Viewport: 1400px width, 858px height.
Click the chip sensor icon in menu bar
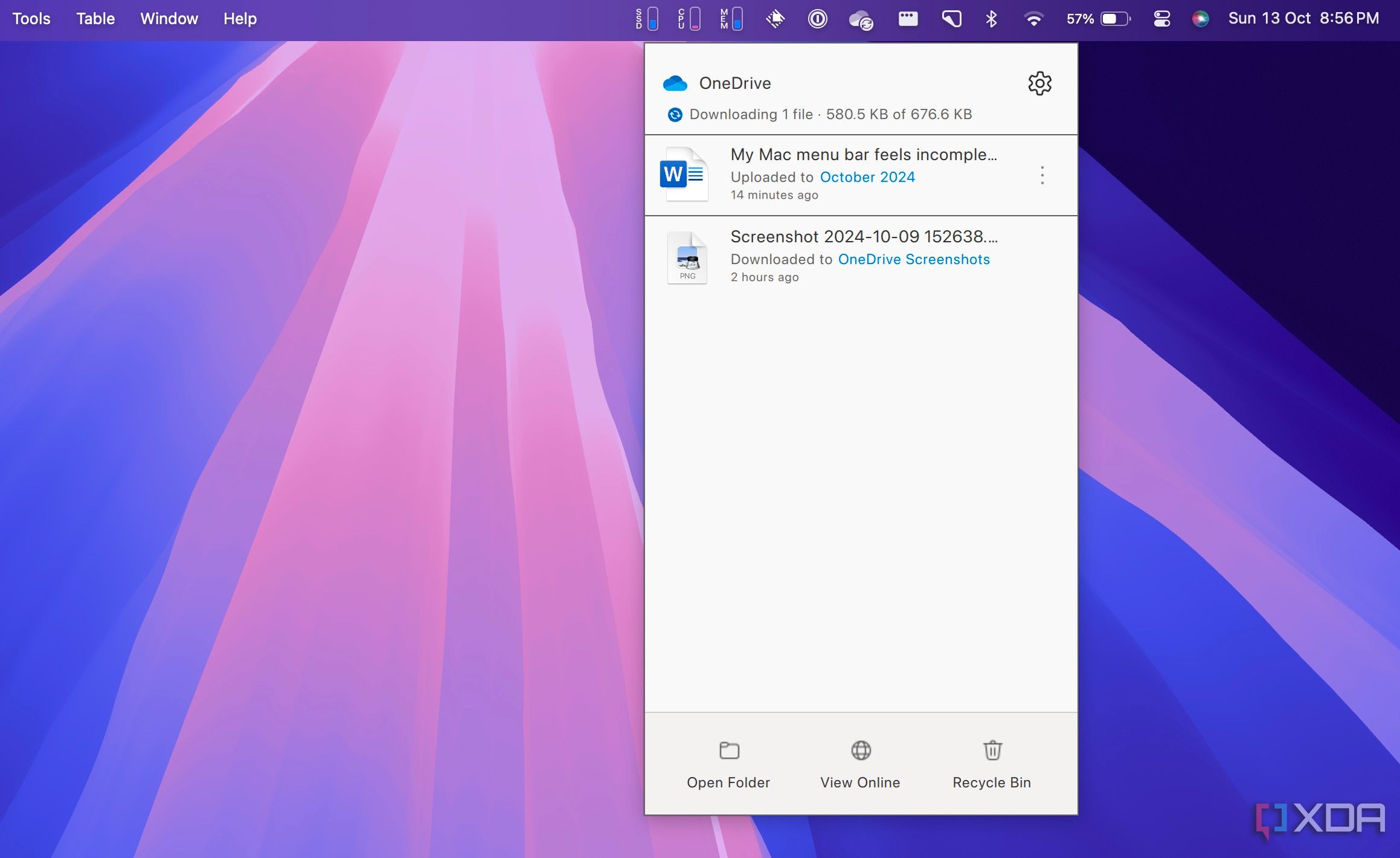pyautogui.click(x=775, y=19)
